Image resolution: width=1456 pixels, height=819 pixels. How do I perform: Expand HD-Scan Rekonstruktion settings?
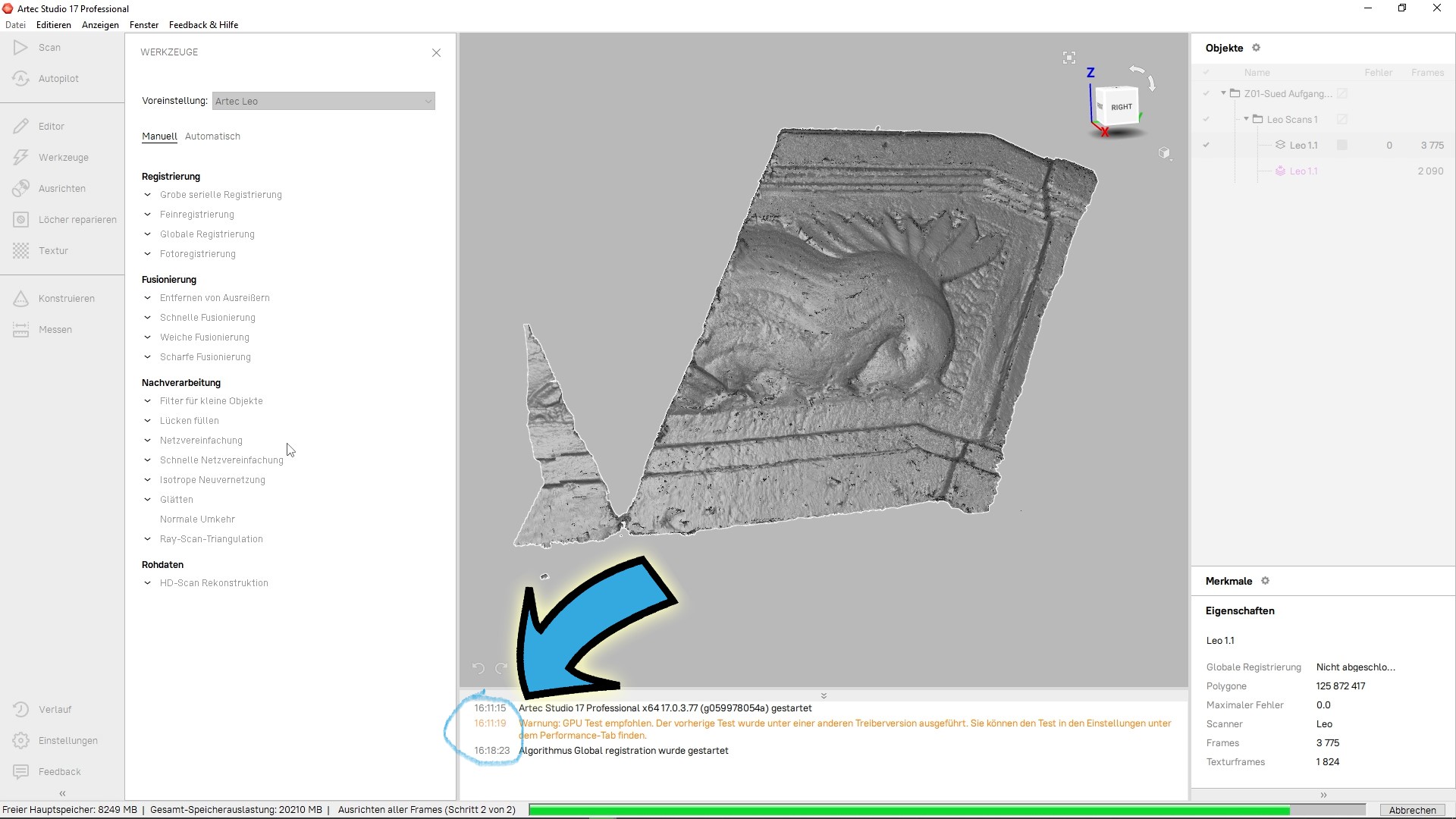(x=148, y=583)
